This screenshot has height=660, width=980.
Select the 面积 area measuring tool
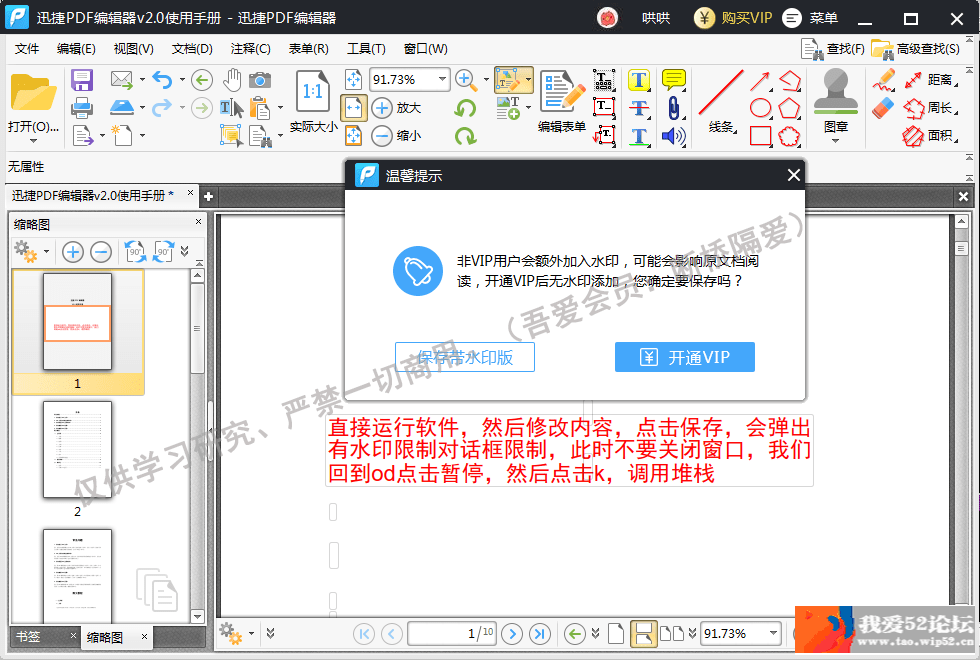pyautogui.click(x=931, y=136)
